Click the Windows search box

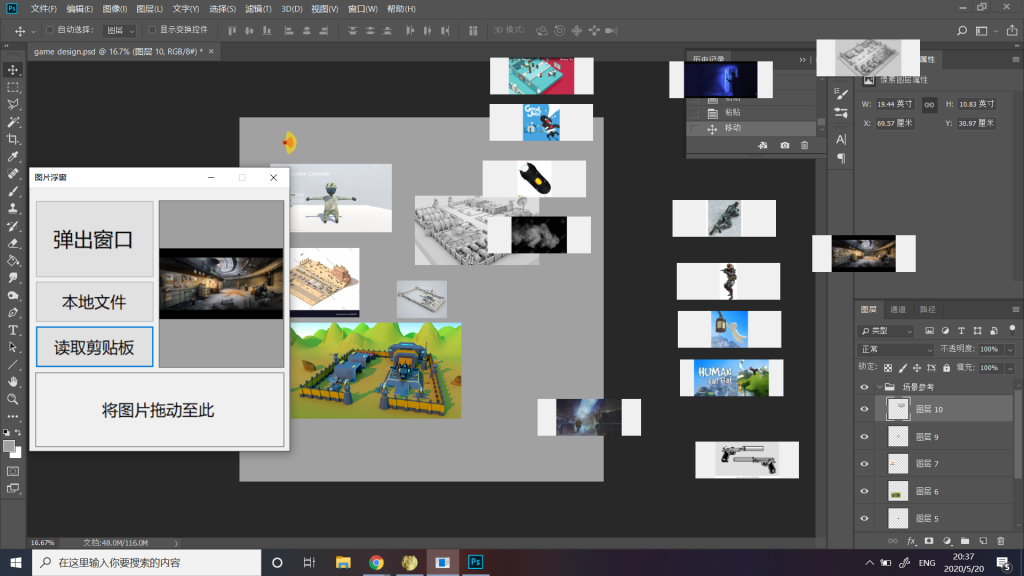[146, 562]
